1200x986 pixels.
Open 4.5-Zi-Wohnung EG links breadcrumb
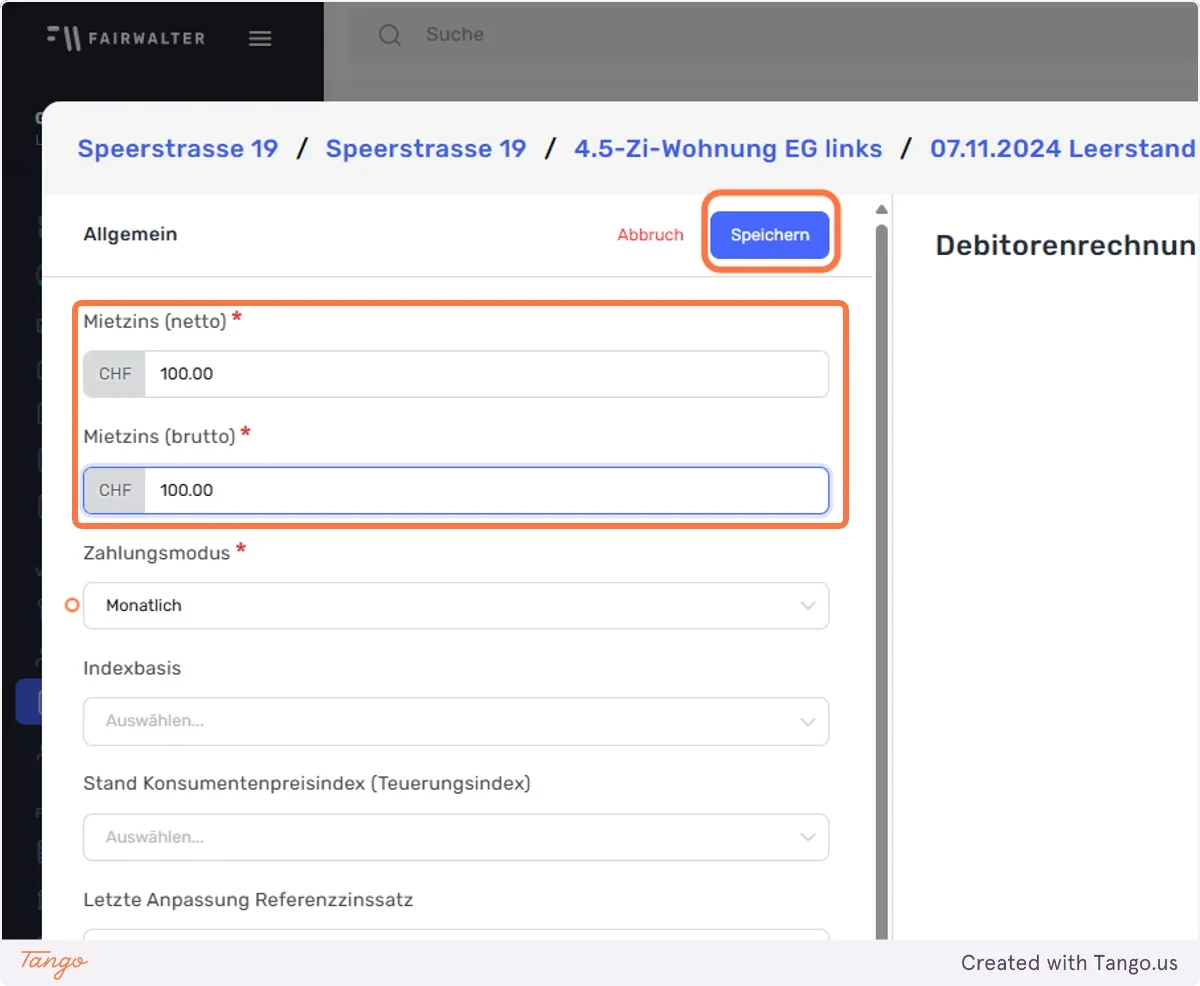pyautogui.click(x=728, y=149)
